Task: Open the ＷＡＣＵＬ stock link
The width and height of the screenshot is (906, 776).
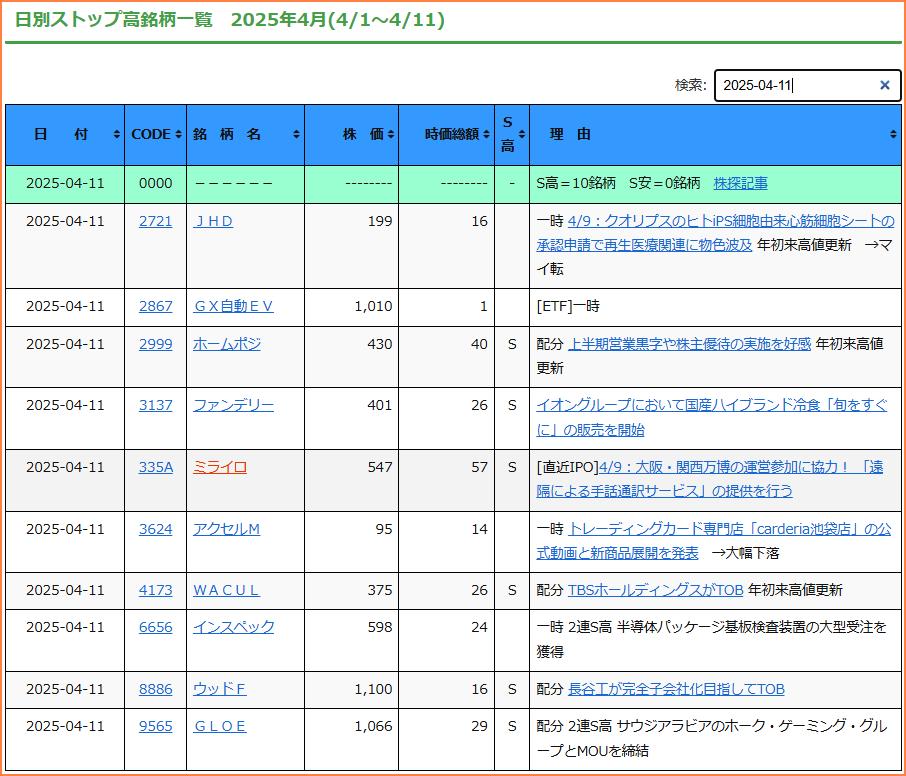Action: click(226, 591)
